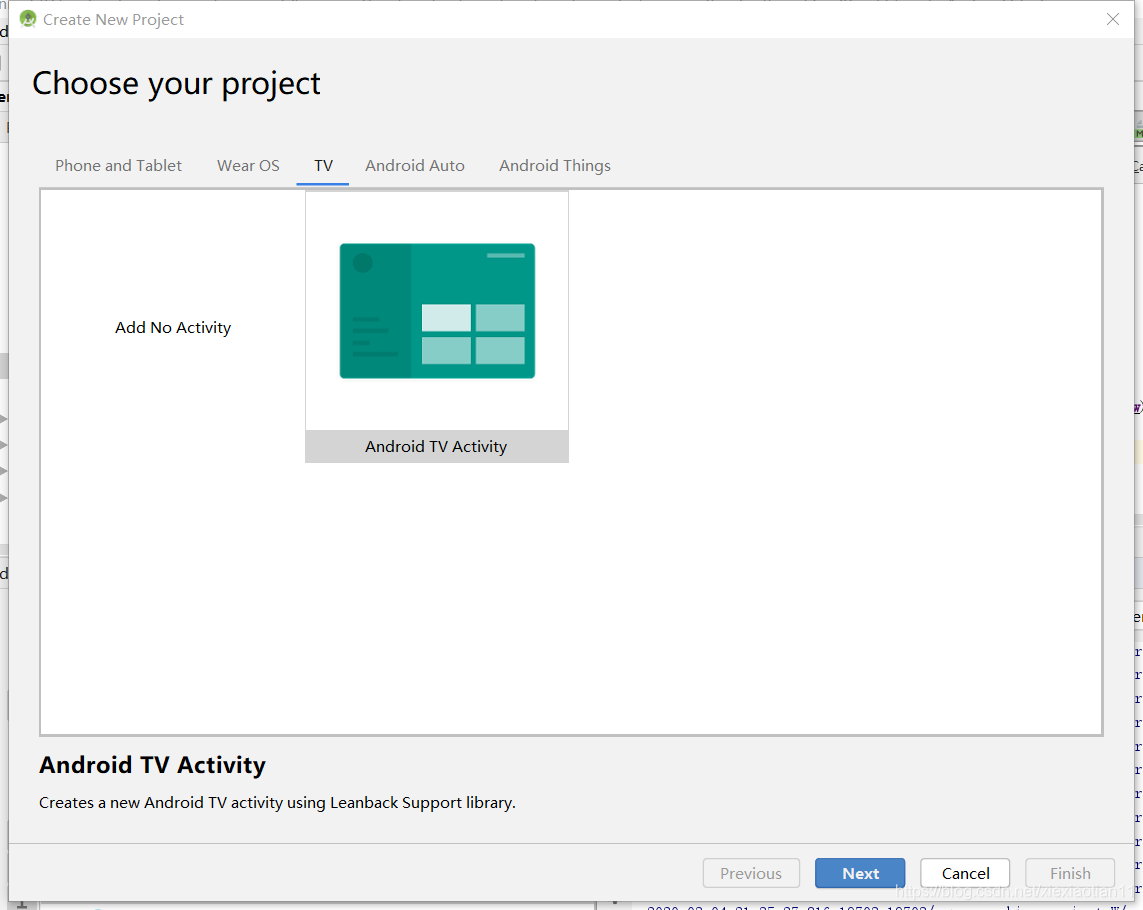Click the Next button
Viewport: 1143px width, 910px height.
860,873
